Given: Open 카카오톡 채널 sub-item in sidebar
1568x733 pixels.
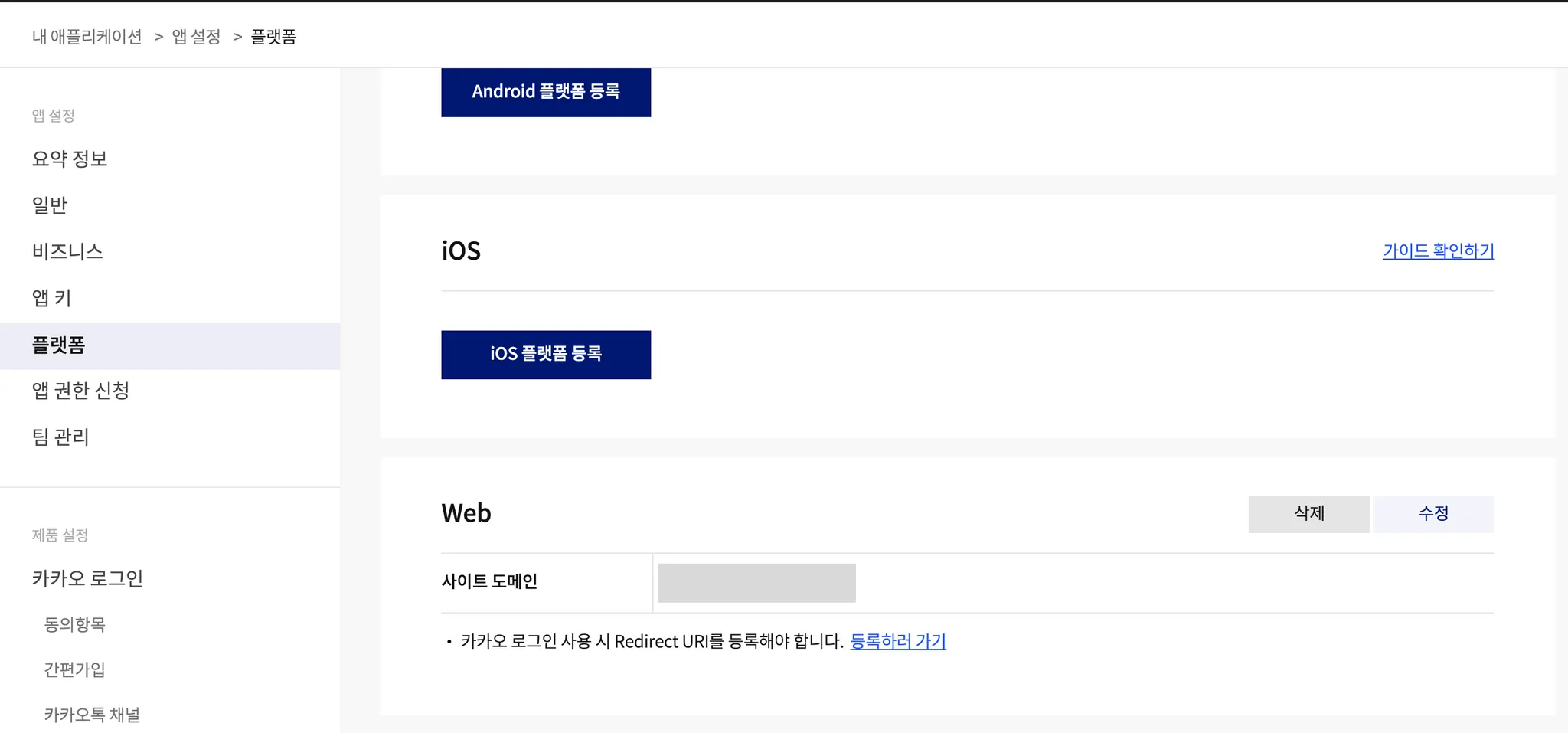Looking at the screenshot, I should (92, 715).
